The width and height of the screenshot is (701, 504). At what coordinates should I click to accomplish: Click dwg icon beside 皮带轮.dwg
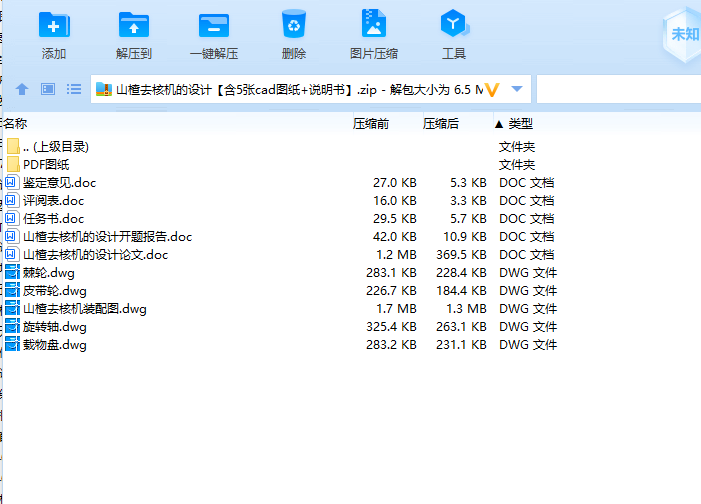[12, 290]
